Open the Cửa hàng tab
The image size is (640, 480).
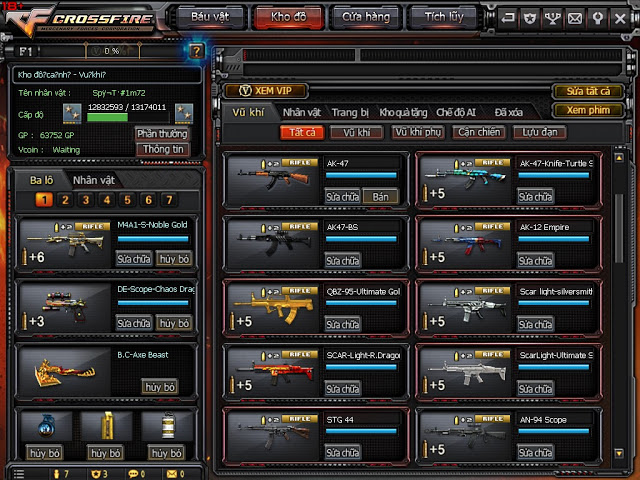(x=366, y=17)
